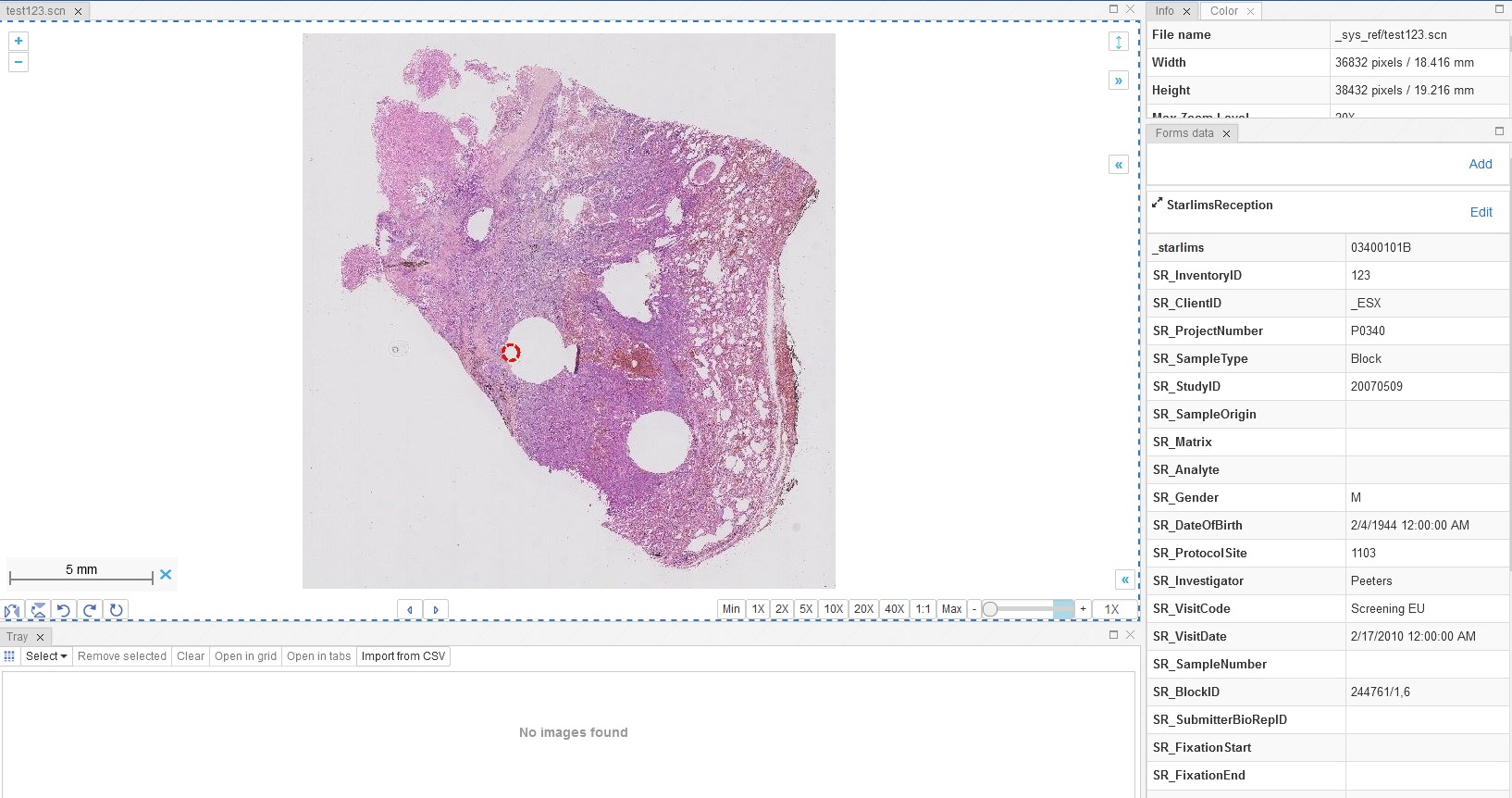Screen dimensions: 1512x798
Task: Toggle the tray grid view icon
Action: coord(10,656)
